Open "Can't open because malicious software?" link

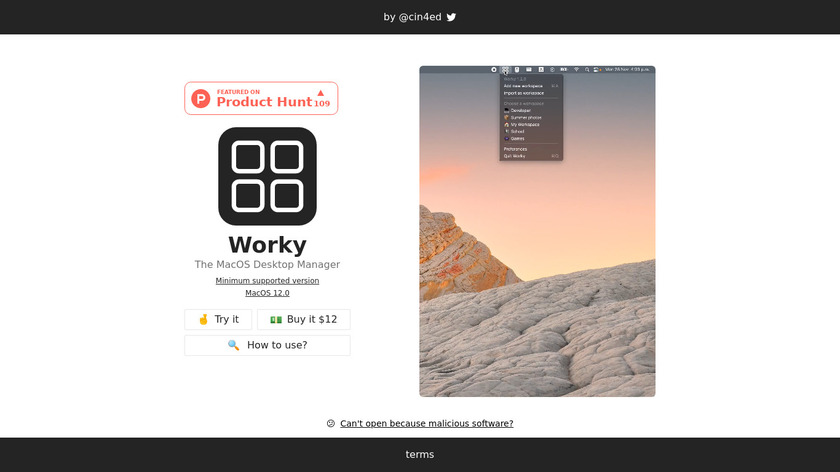(x=426, y=423)
